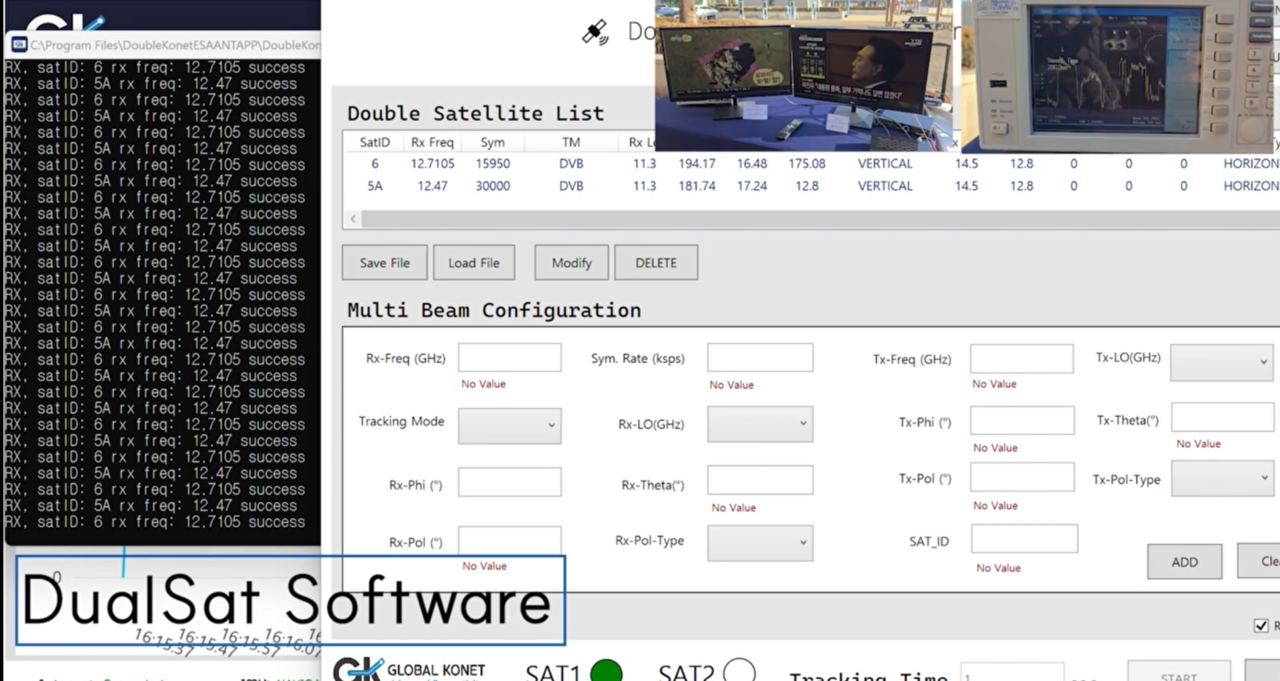Focus the Tx-Phi input field
1280x681 pixels.
tap(1022, 420)
